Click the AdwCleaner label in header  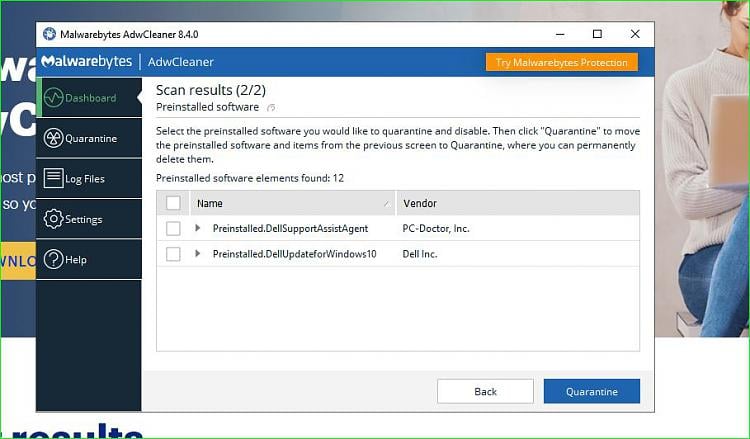pos(181,62)
